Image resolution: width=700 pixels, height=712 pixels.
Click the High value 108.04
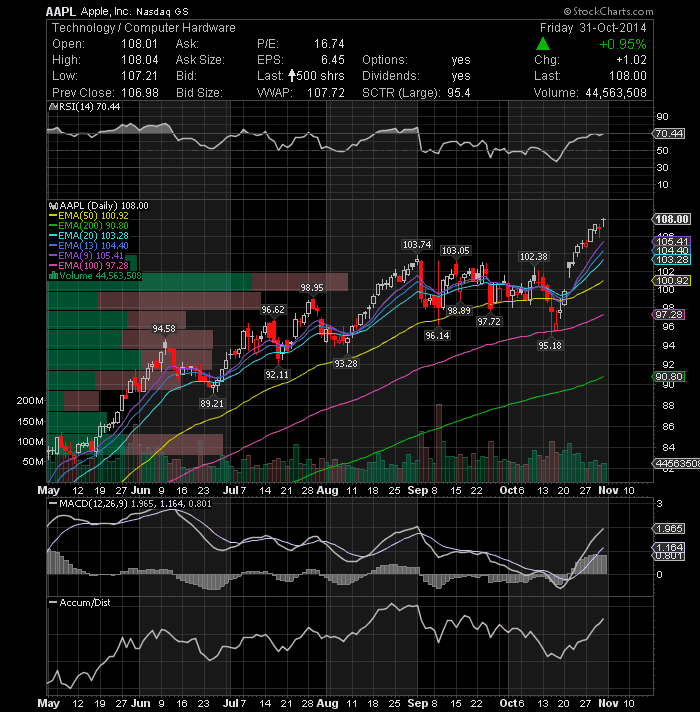[139, 60]
